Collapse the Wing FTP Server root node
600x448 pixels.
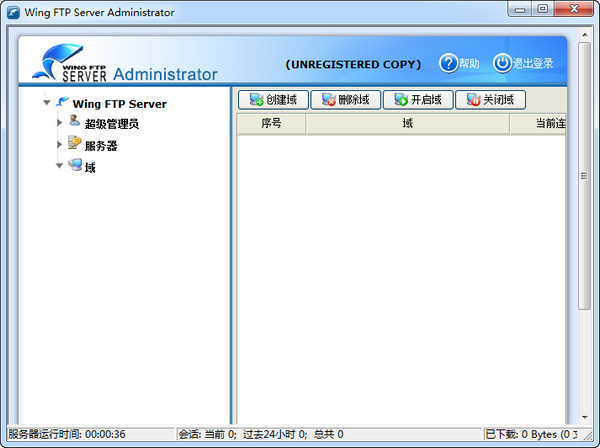[47, 103]
